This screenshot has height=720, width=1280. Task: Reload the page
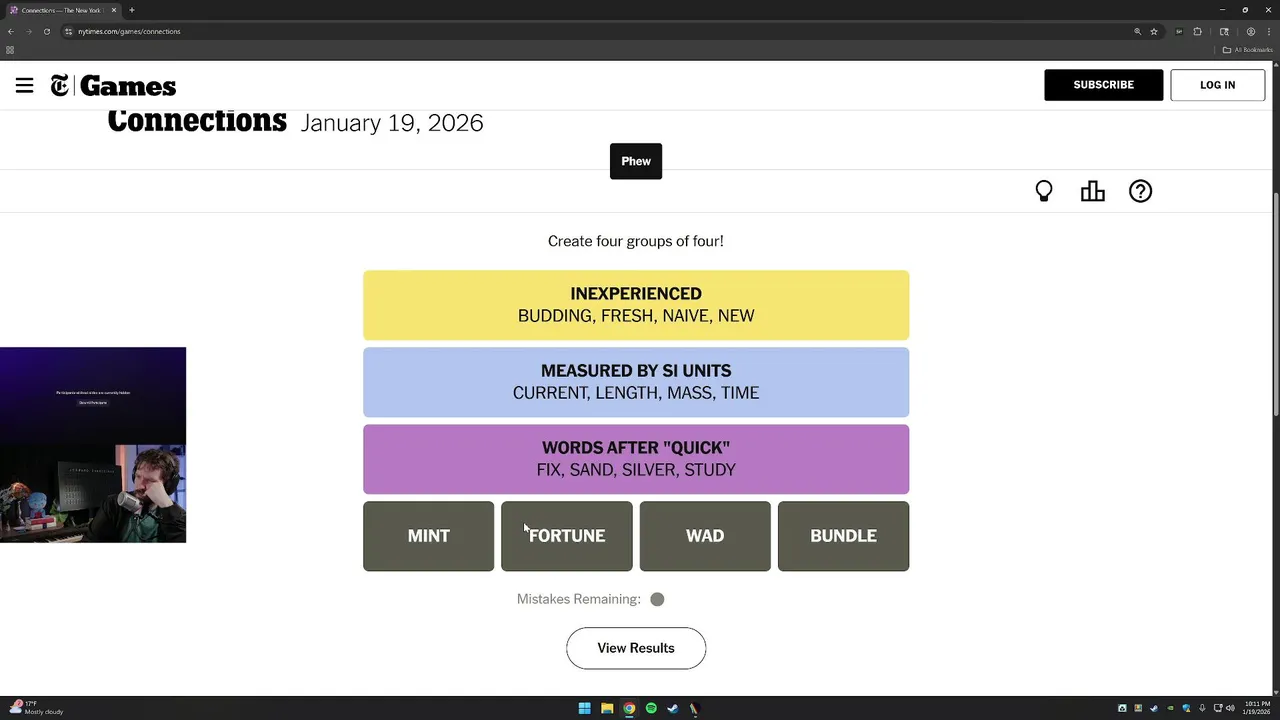(x=46, y=31)
